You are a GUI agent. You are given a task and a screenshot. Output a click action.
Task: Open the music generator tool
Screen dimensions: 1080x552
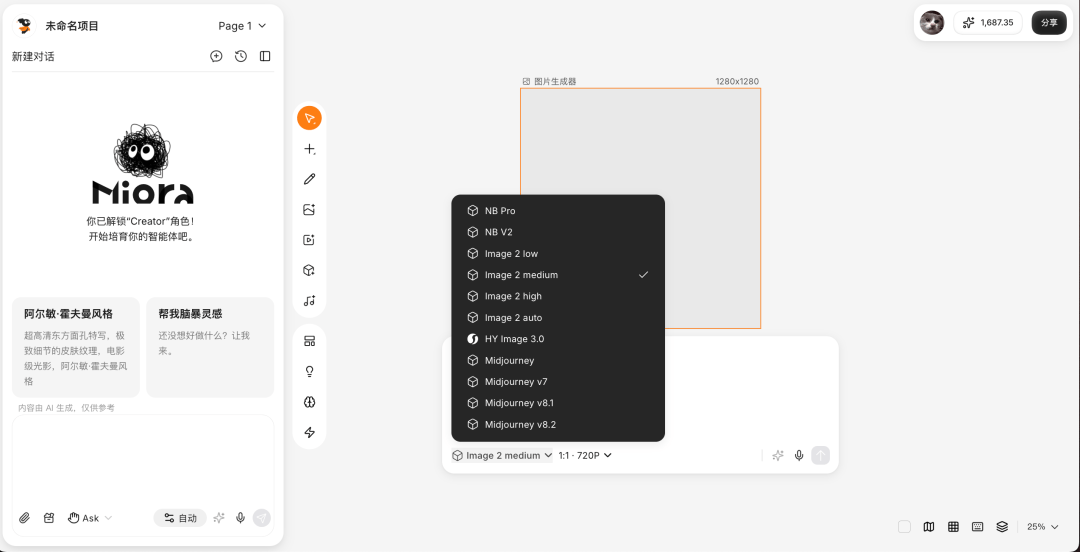pyautogui.click(x=309, y=300)
